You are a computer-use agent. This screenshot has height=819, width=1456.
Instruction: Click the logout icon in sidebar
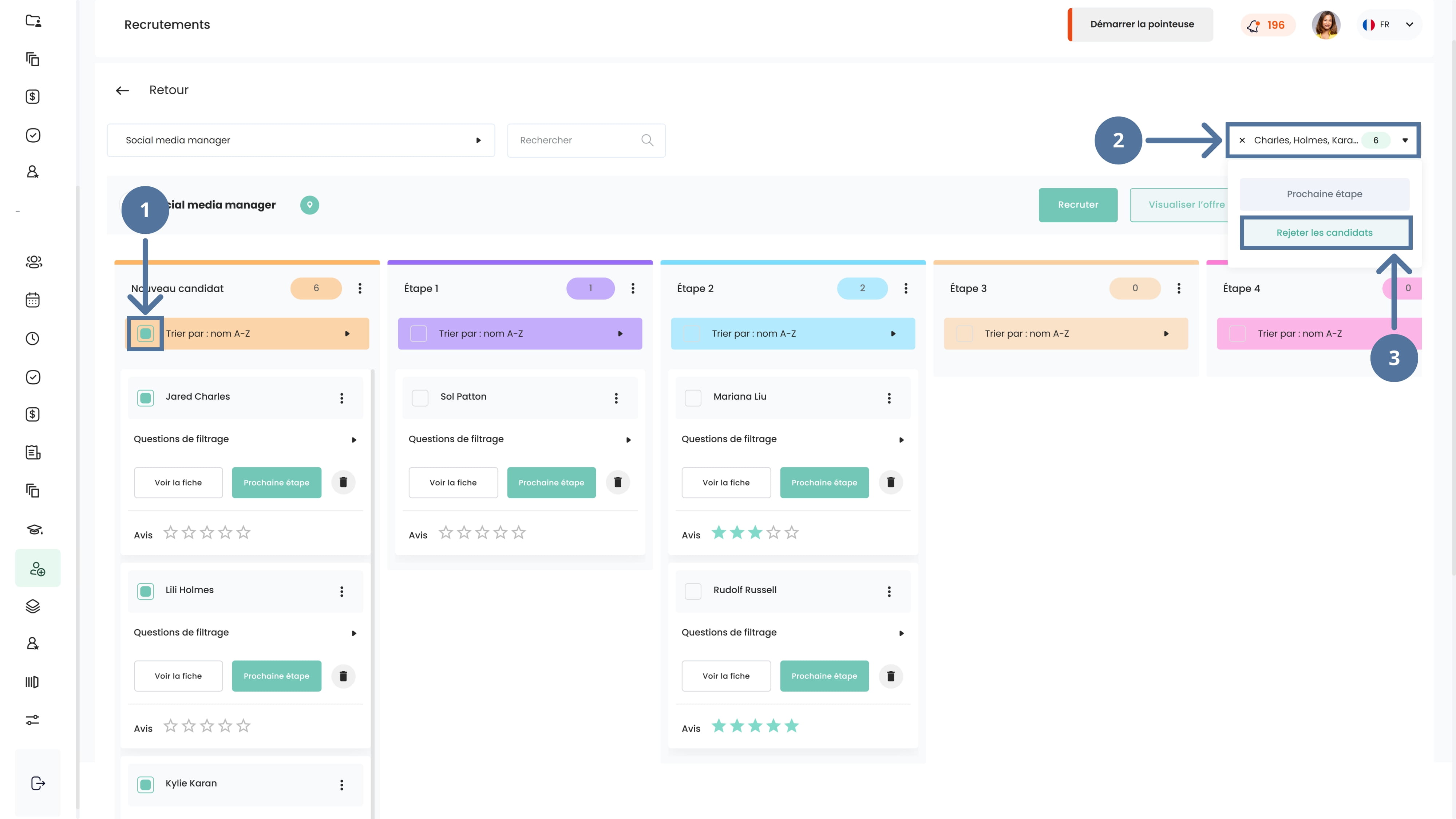coord(37,783)
